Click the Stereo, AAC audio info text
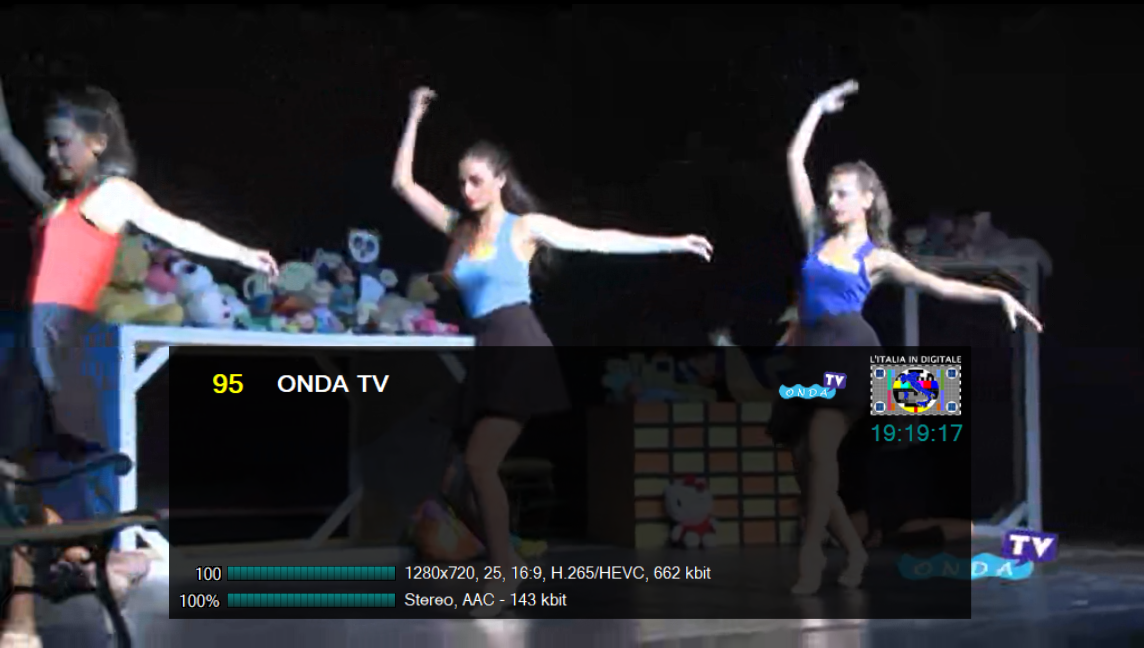 [x=485, y=600]
